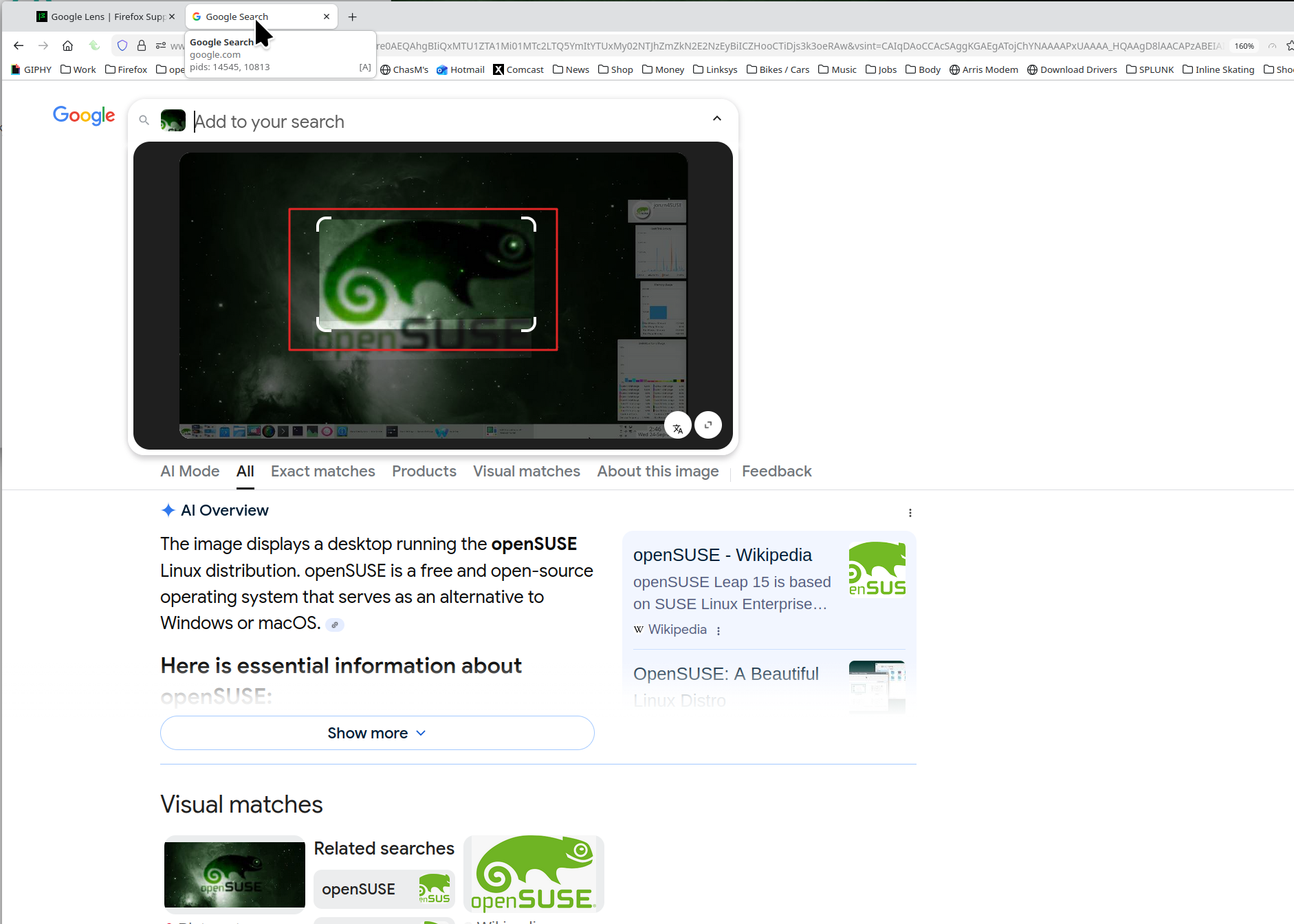Click the tracking protection shield icon
The height and width of the screenshot is (924, 1294).
pos(122,45)
